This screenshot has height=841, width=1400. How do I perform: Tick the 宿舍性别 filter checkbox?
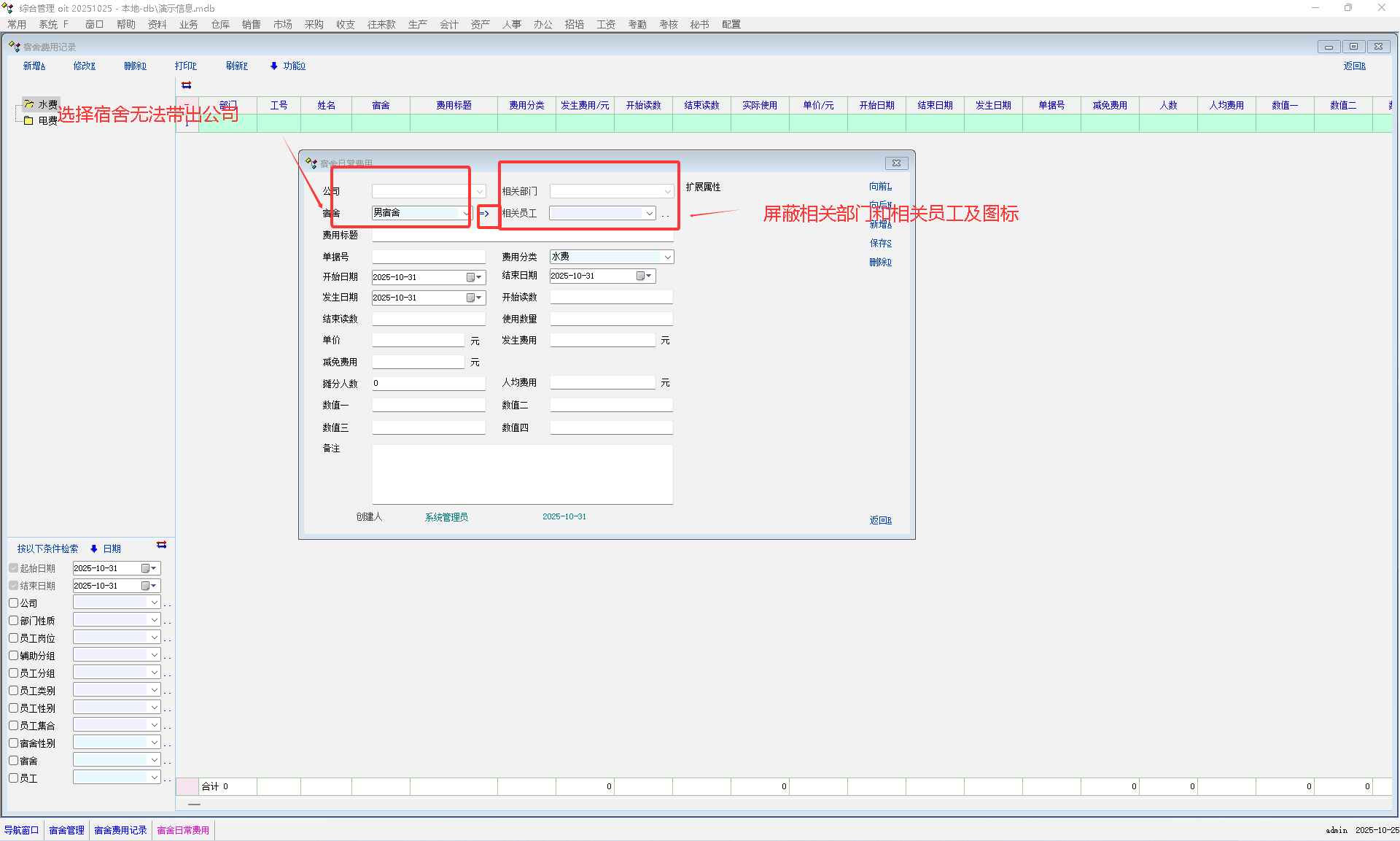pyautogui.click(x=14, y=743)
